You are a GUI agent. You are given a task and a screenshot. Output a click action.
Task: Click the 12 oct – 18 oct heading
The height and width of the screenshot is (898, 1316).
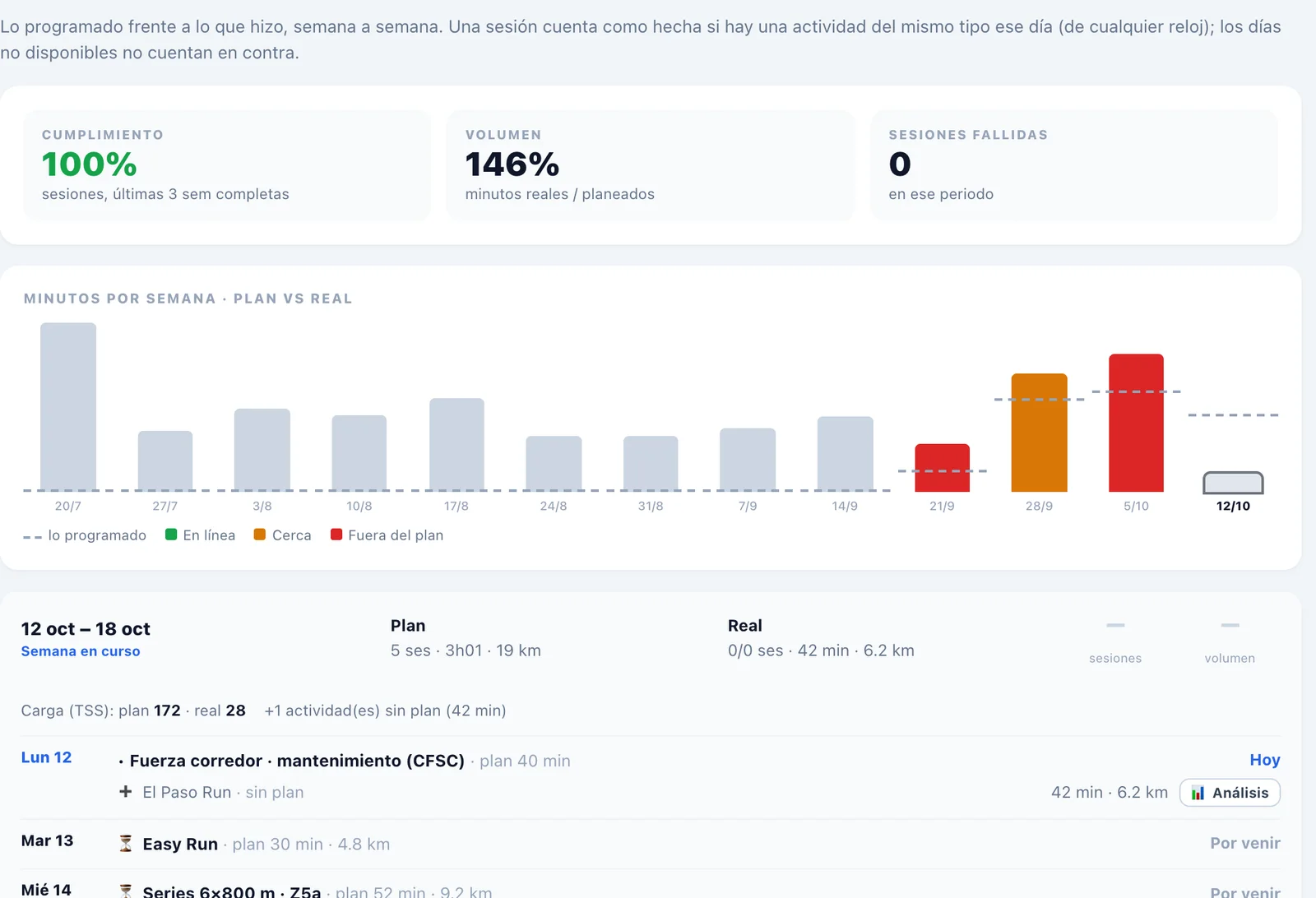(86, 629)
